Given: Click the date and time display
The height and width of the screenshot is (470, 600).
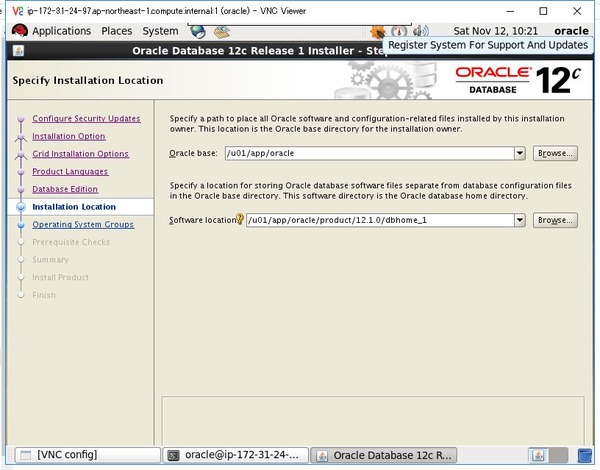Looking at the screenshot, I should pyautogui.click(x=496, y=31).
